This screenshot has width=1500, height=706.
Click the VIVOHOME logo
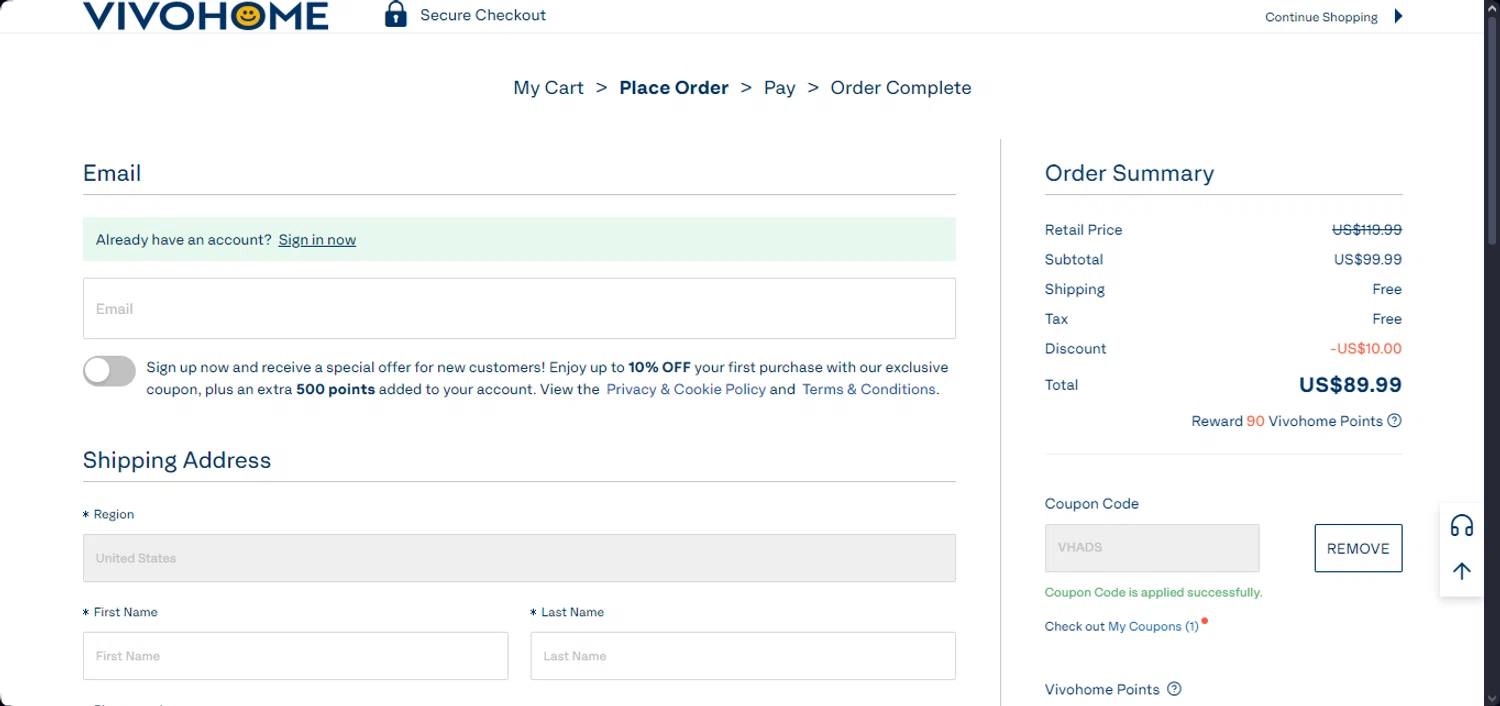click(x=205, y=15)
